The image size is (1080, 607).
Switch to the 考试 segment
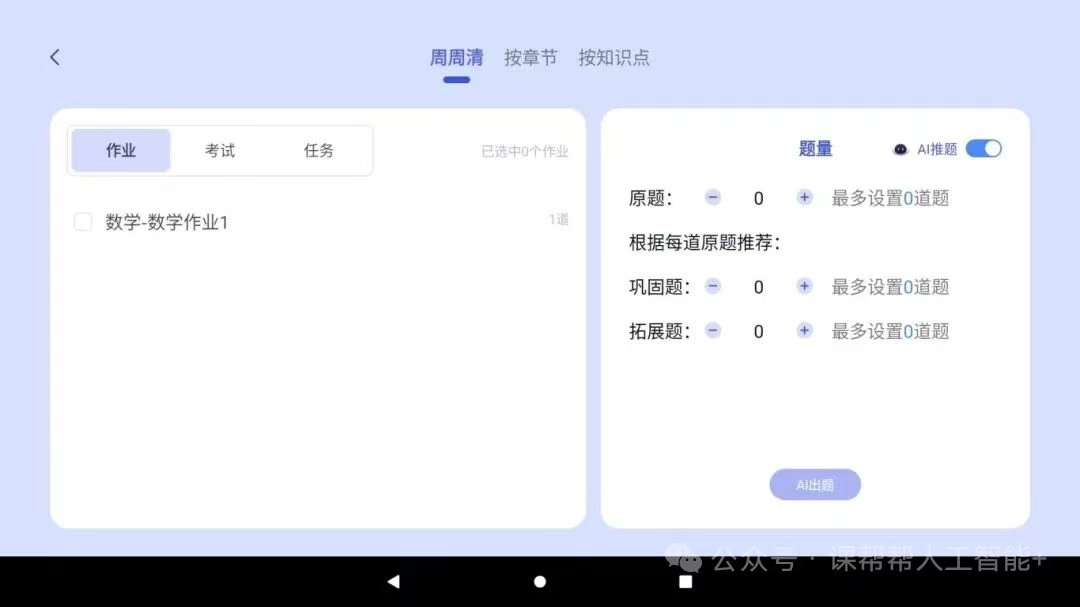pyautogui.click(x=220, y=151)
